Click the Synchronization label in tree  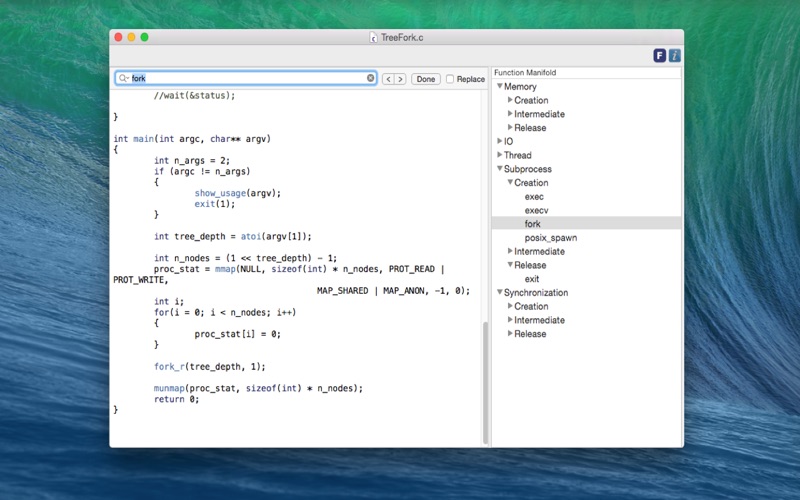pyautogui.click(x=536, y=293)
